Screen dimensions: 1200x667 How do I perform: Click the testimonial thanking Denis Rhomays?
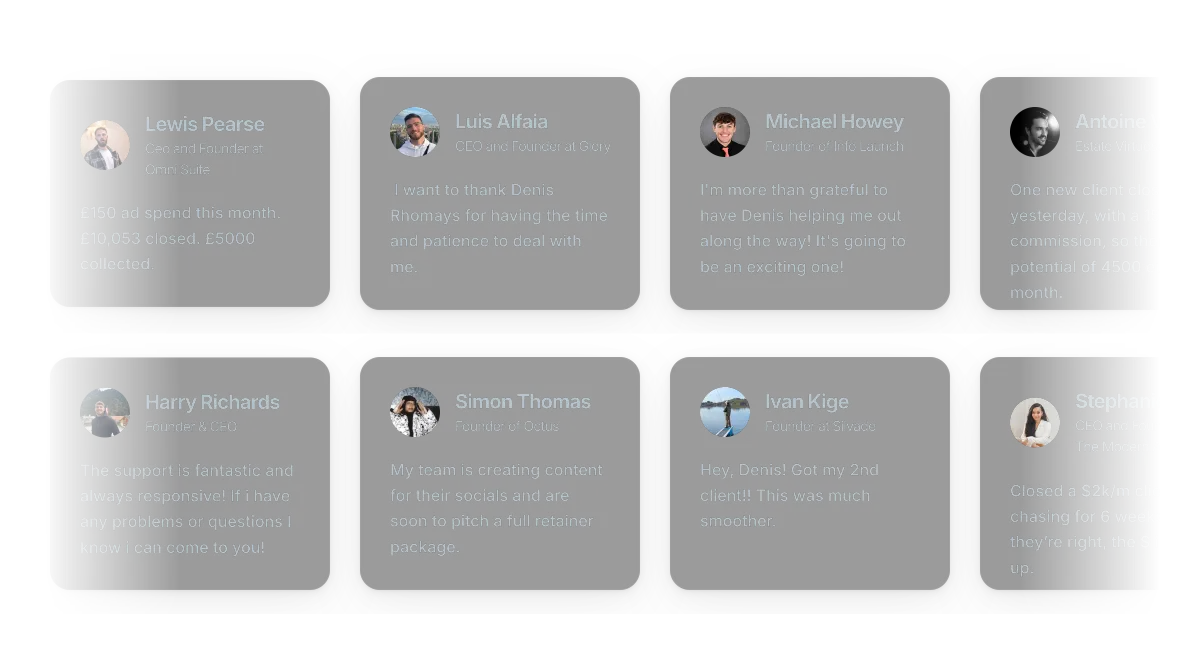click(499, 228)
